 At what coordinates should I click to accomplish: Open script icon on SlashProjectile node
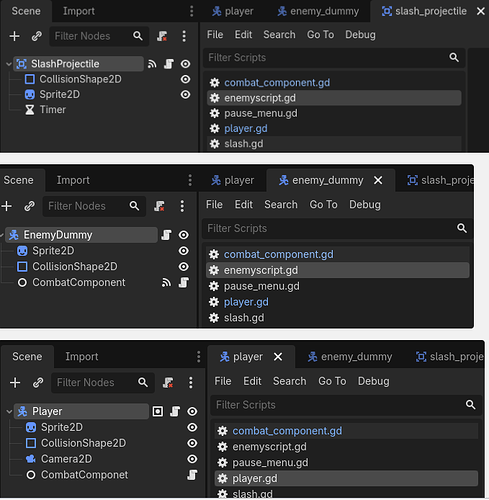pyautogui.click(x=169, y=64)
